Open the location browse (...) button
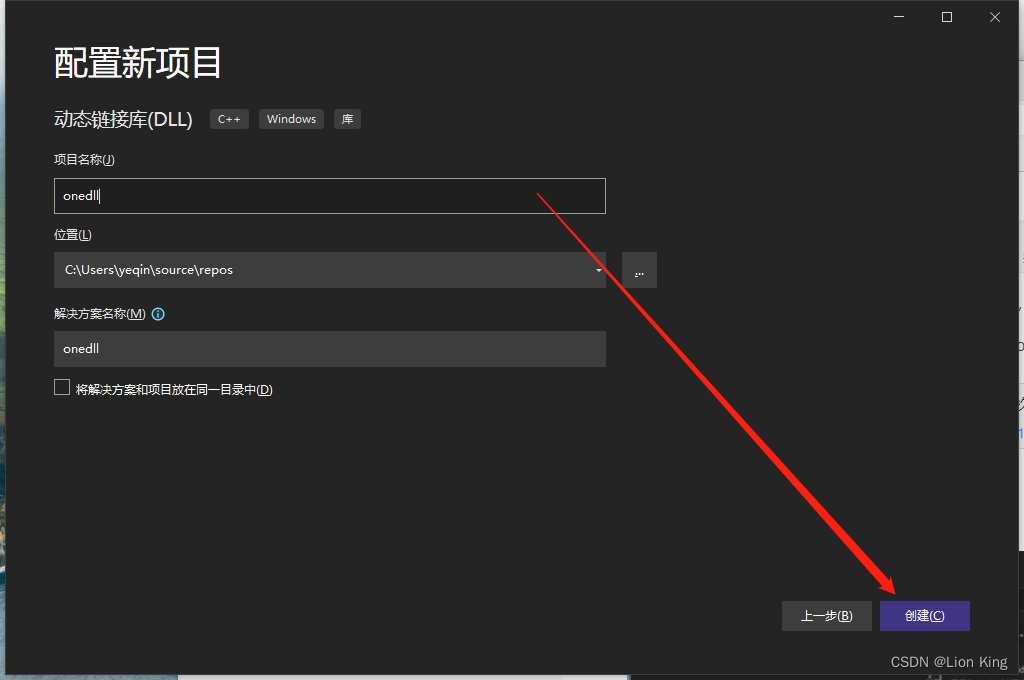Viewport: 1024px width, 680px height. click(x=639, y=269)
